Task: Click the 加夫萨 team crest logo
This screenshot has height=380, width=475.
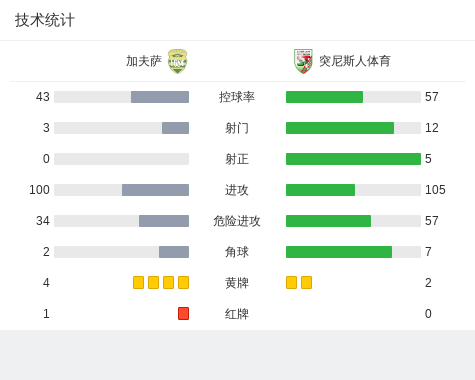Action: click(x=177, y=61)
